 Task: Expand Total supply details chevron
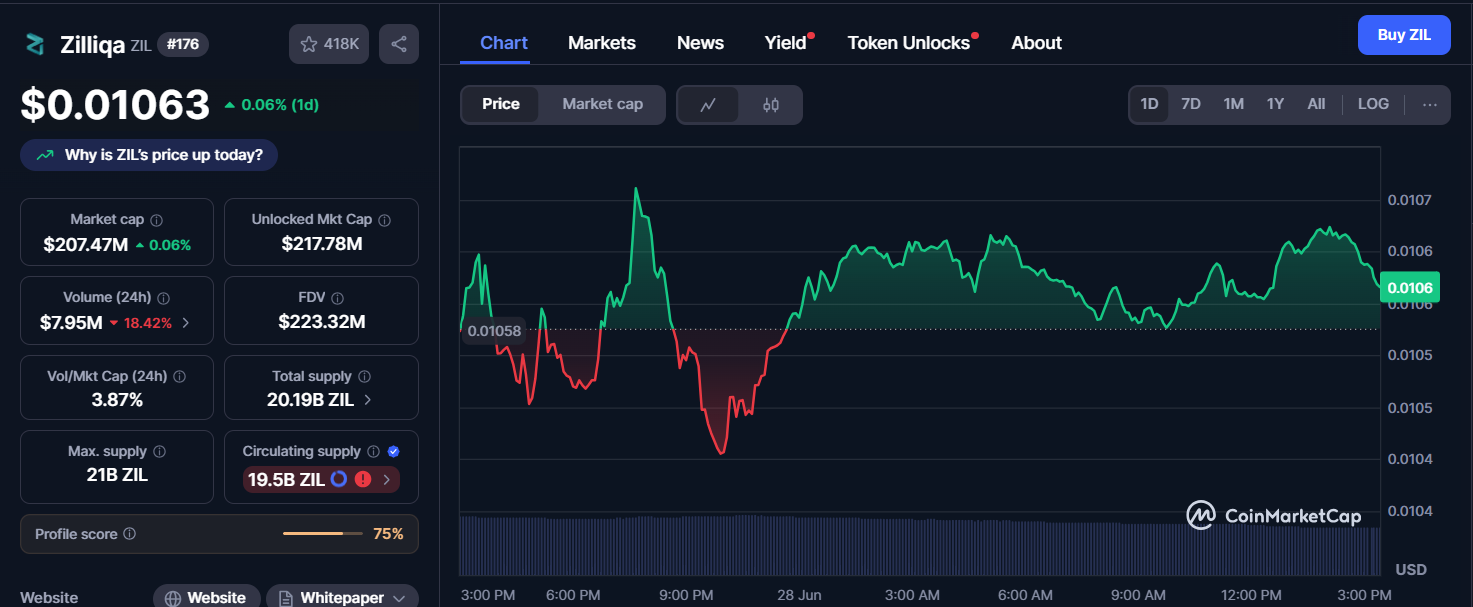pos(368,400)
